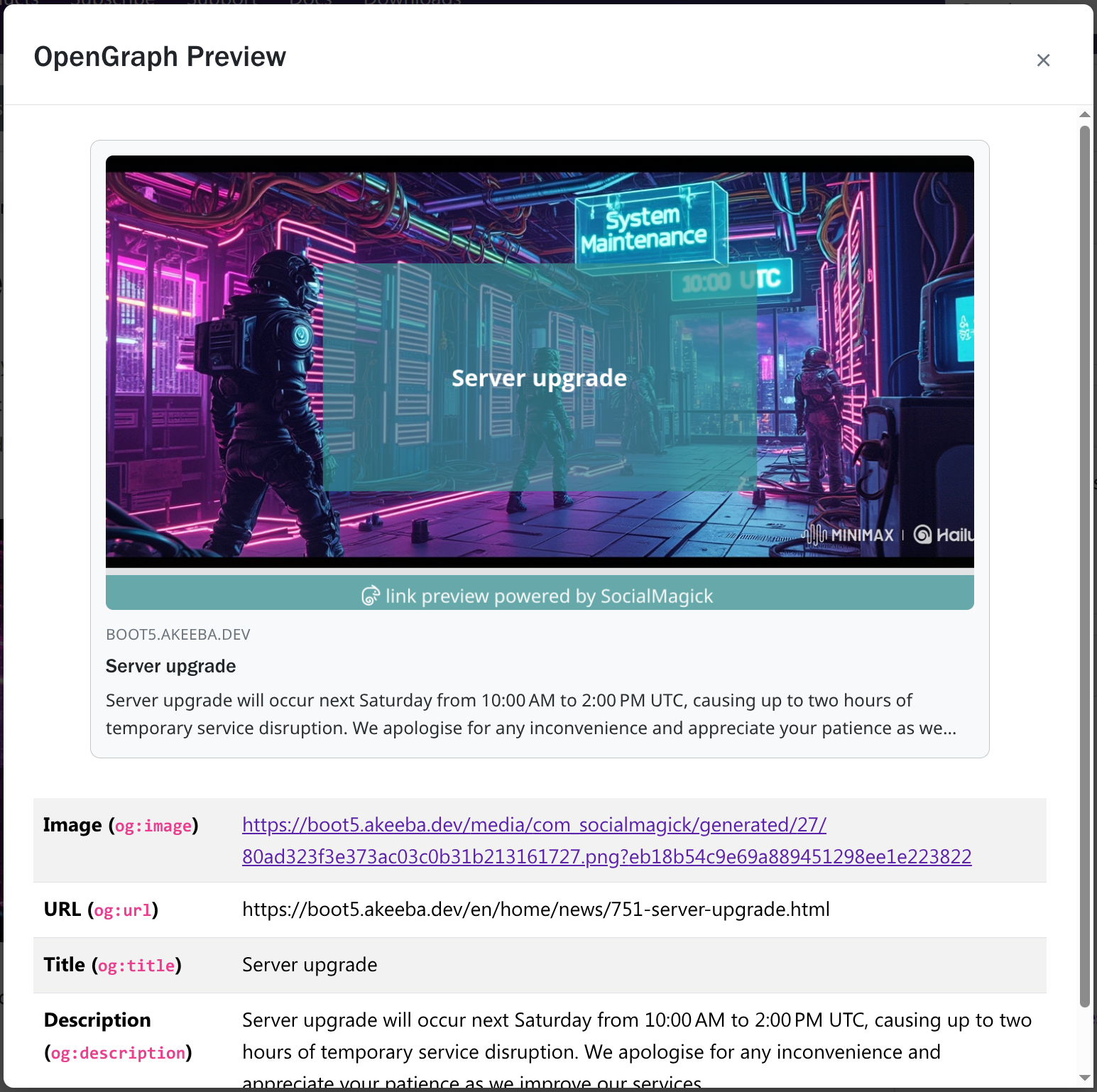Close the OpenGraph Preview dialog
Screen dimensions: 1097x1092
(1042, 60)
